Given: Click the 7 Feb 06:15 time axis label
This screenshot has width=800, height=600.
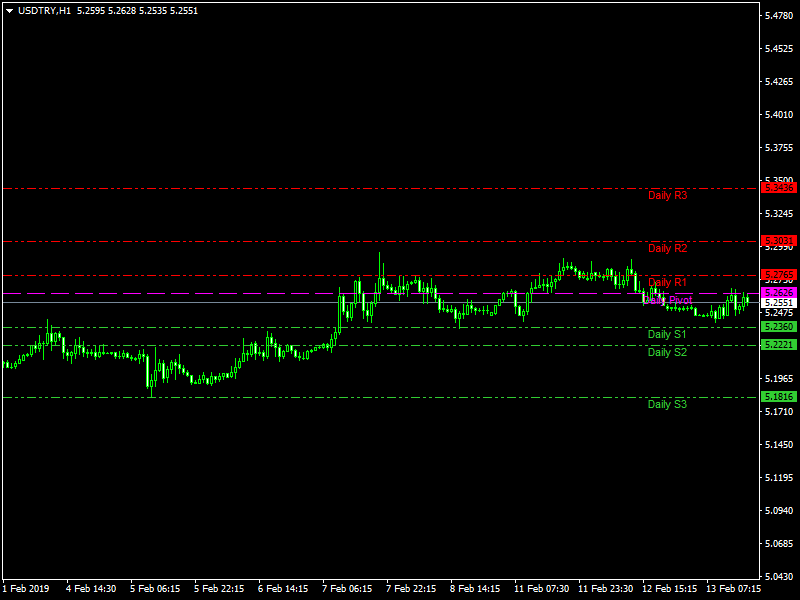Looking at the screenshot, I should [349, 589].
